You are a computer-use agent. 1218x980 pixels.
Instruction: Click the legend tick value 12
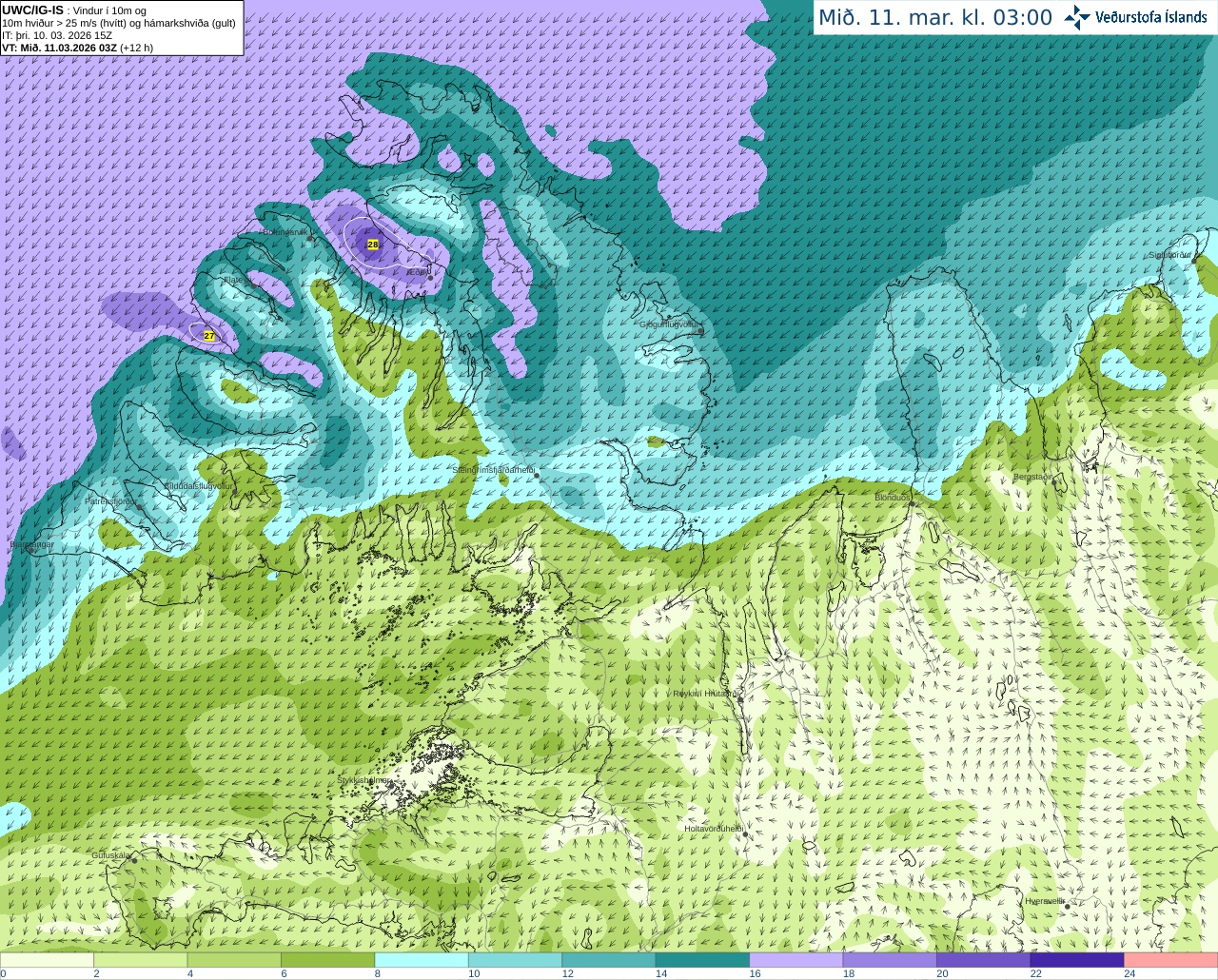tap(567, 974)
